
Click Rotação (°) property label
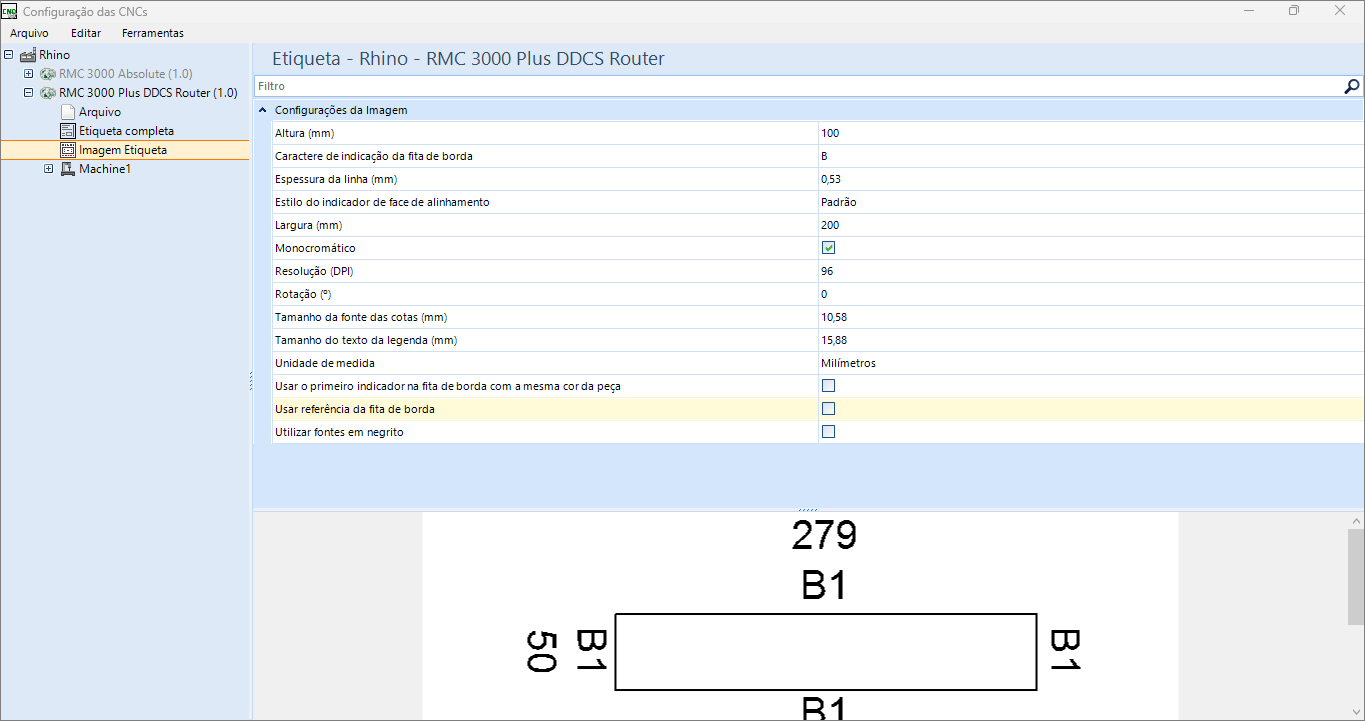point(301,294)
